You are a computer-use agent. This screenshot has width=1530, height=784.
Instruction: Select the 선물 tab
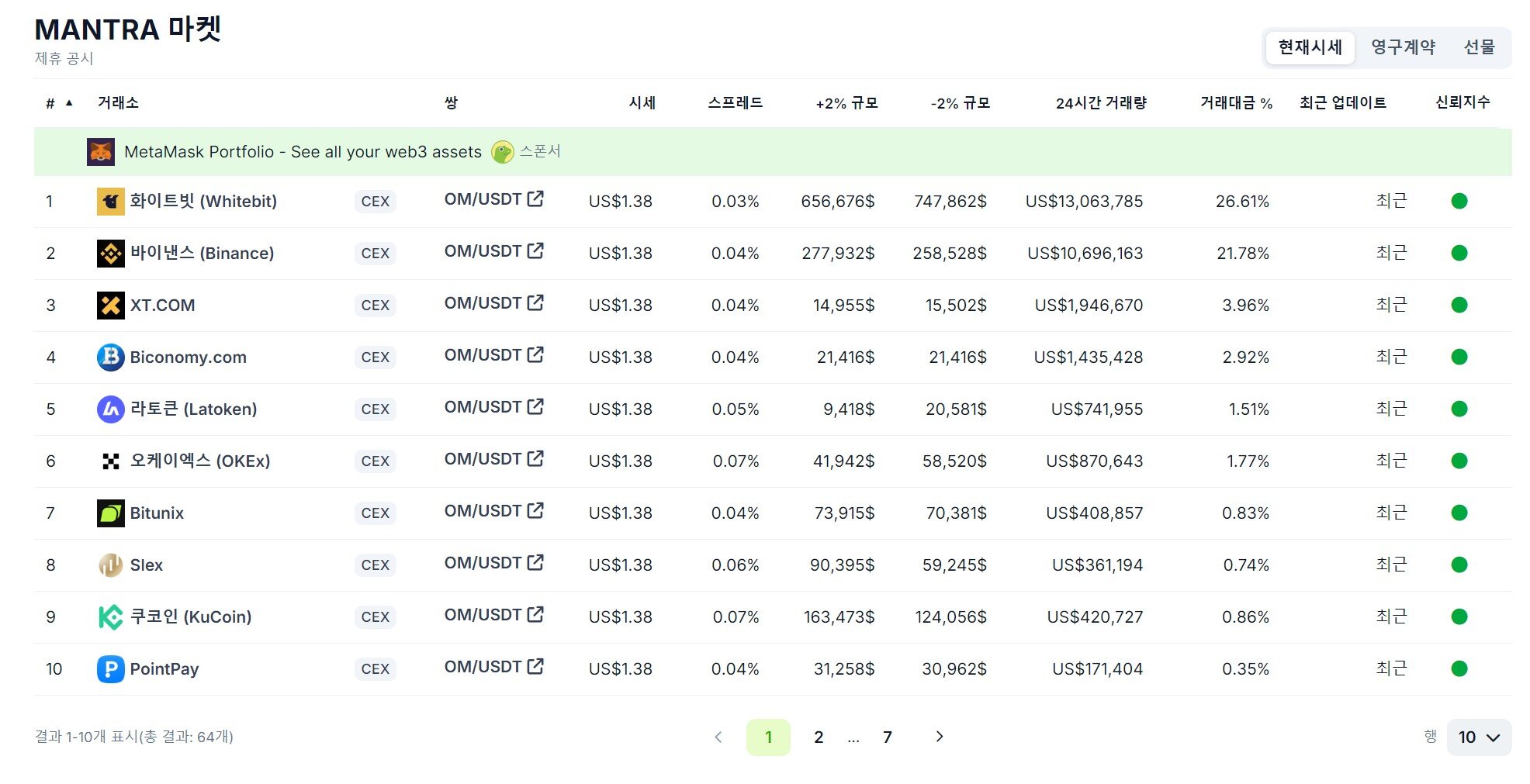pos(1479,47)
